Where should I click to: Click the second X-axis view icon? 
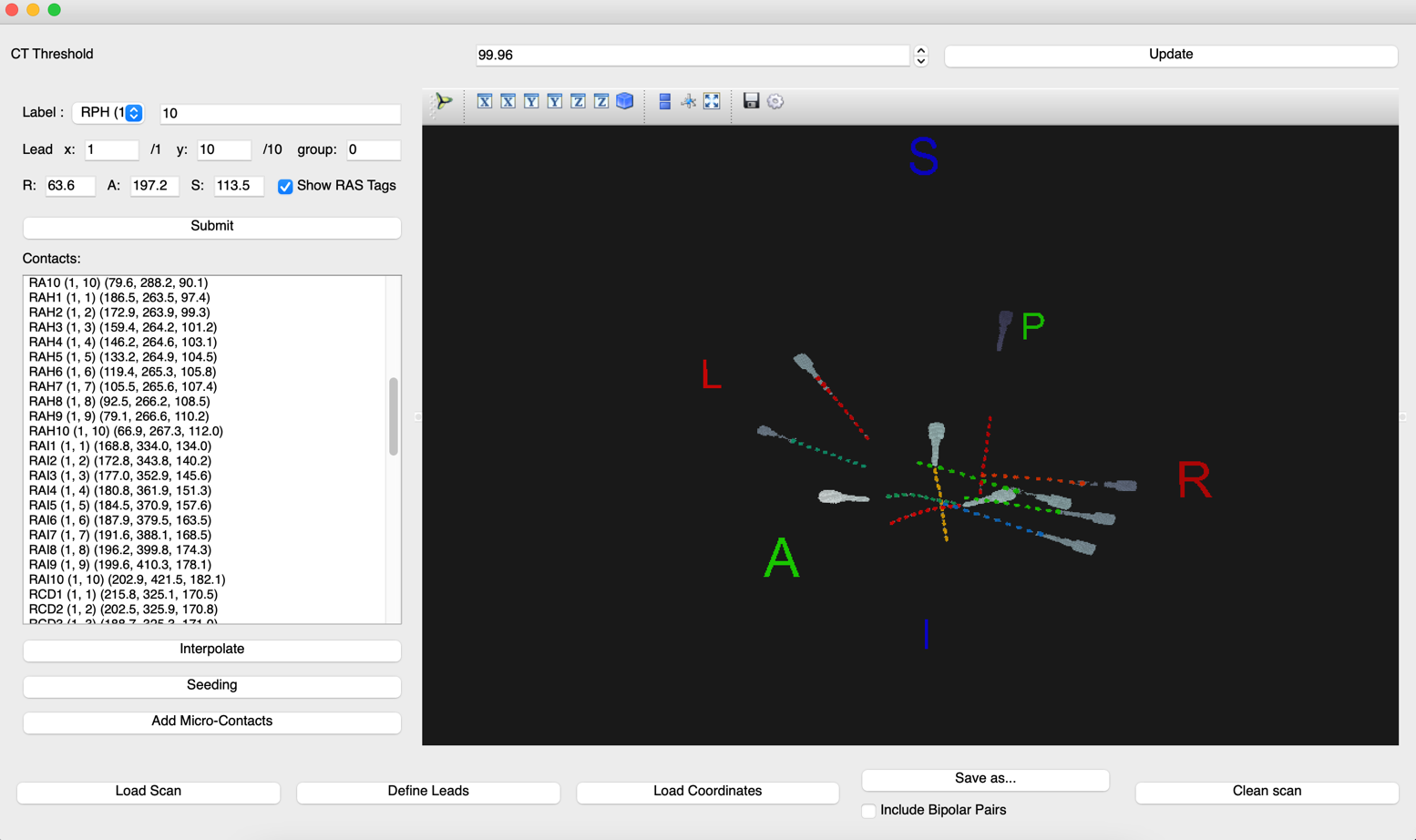pos(508,101)
